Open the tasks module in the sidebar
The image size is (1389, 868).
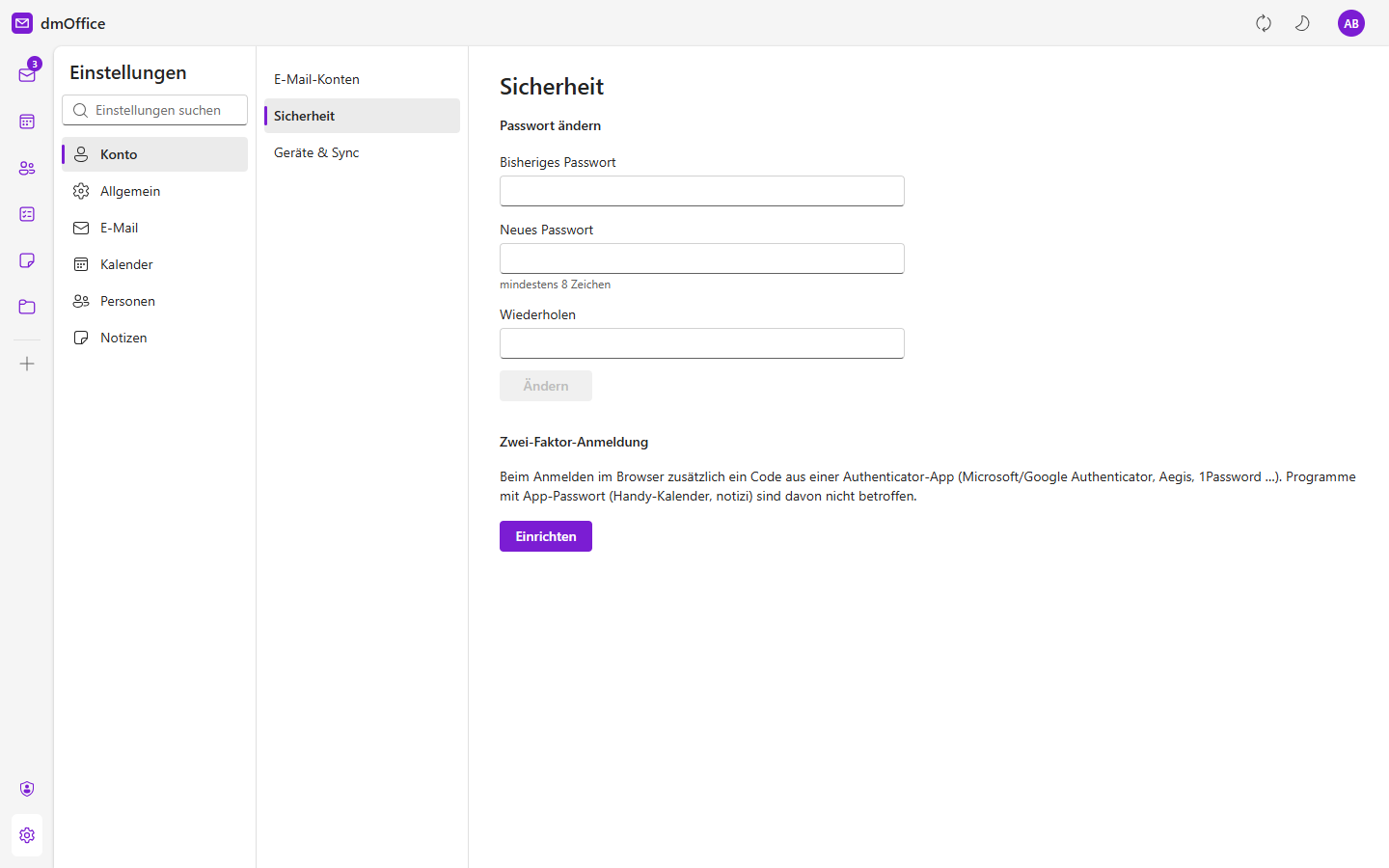click(27, 214)
